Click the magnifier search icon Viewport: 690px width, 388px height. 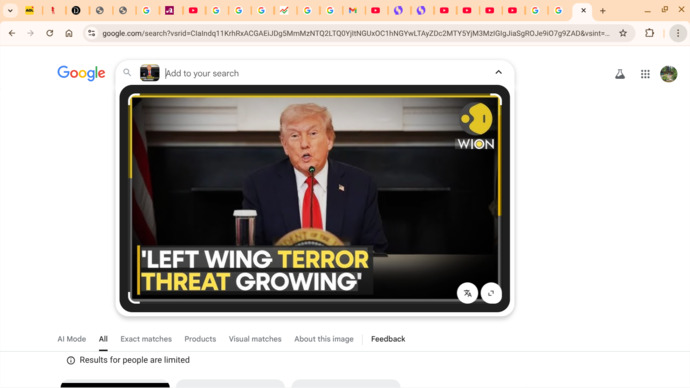[127, 73]
